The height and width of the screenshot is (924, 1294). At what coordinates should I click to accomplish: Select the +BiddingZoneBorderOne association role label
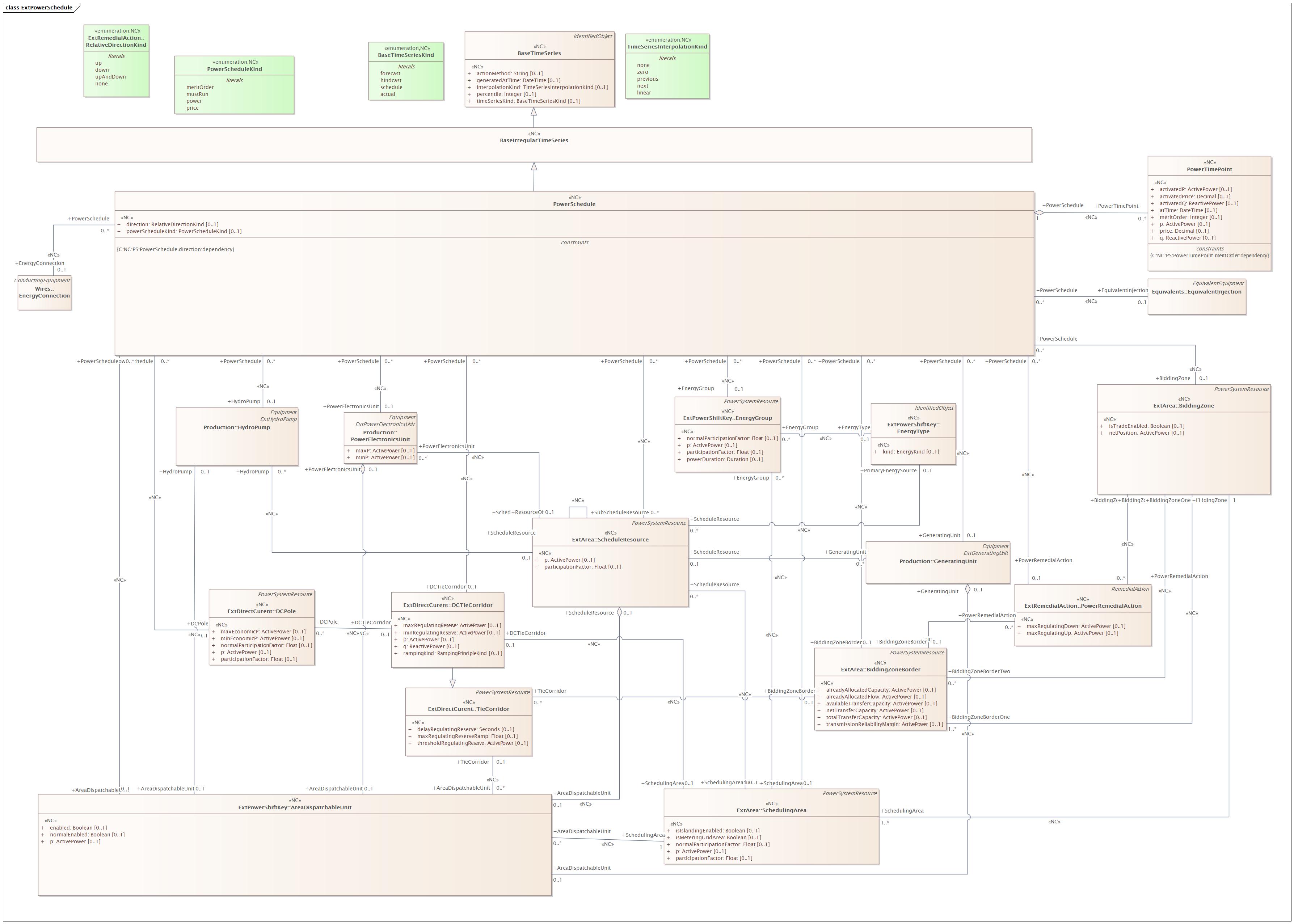(979, 717)
